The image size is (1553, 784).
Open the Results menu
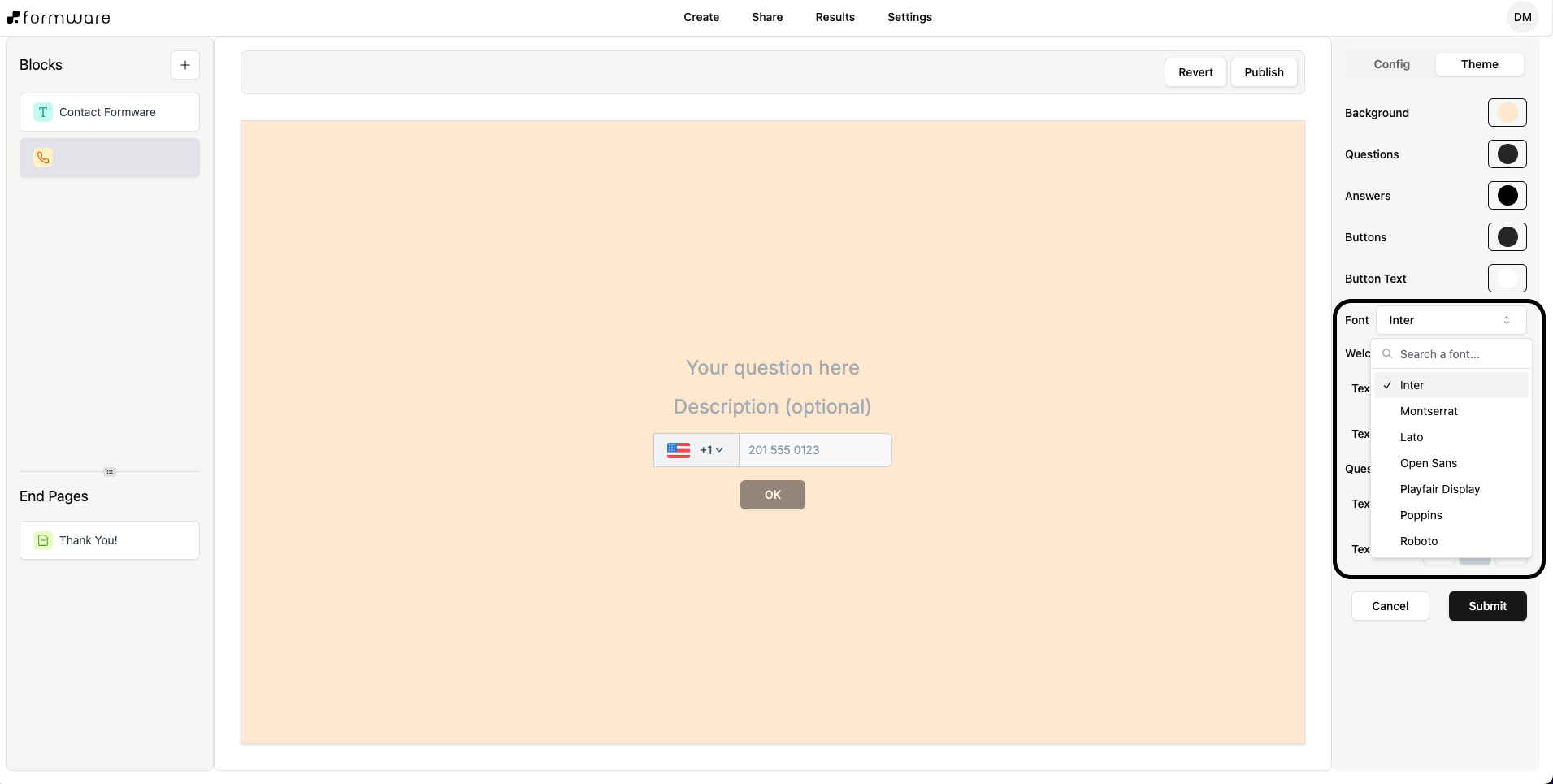[835, 17]
